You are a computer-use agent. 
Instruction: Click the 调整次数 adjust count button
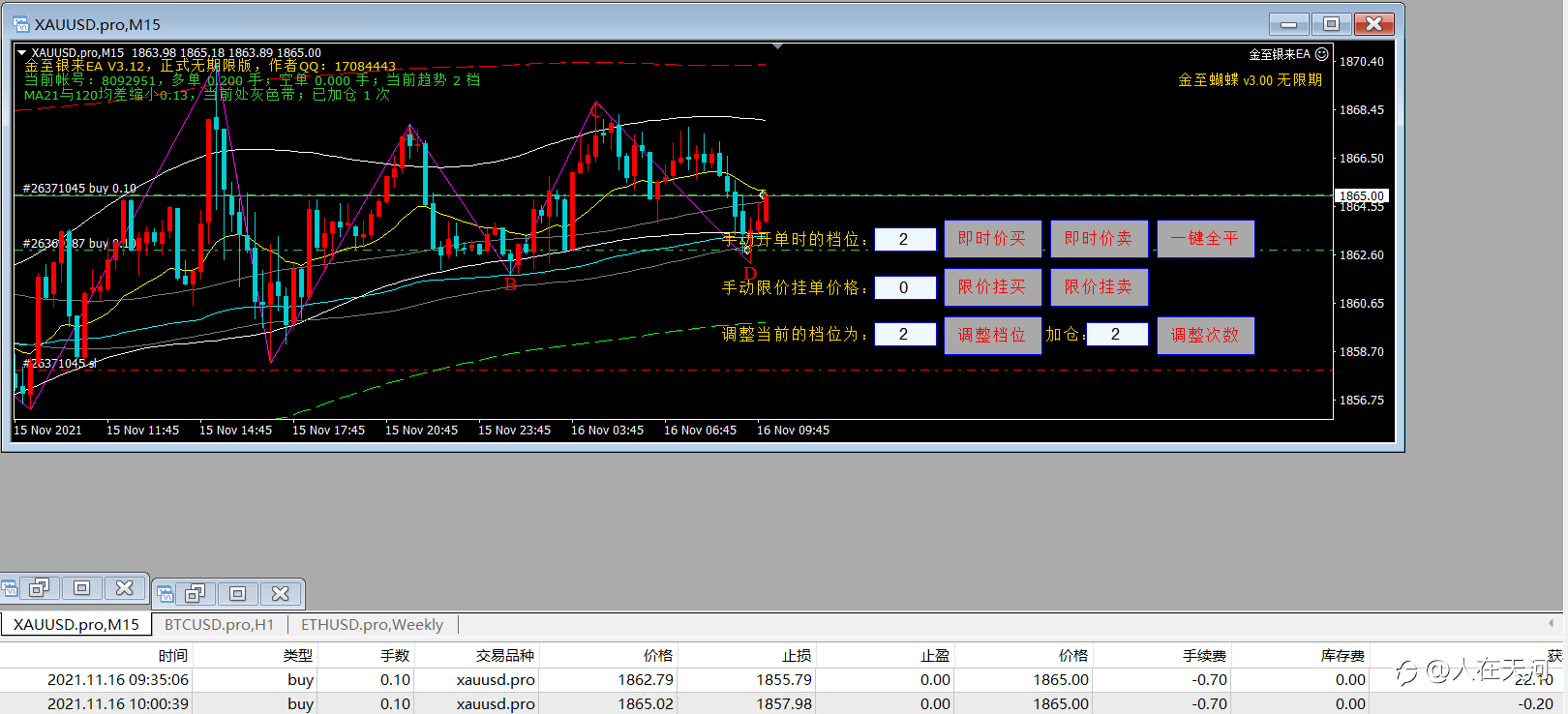1205,336
